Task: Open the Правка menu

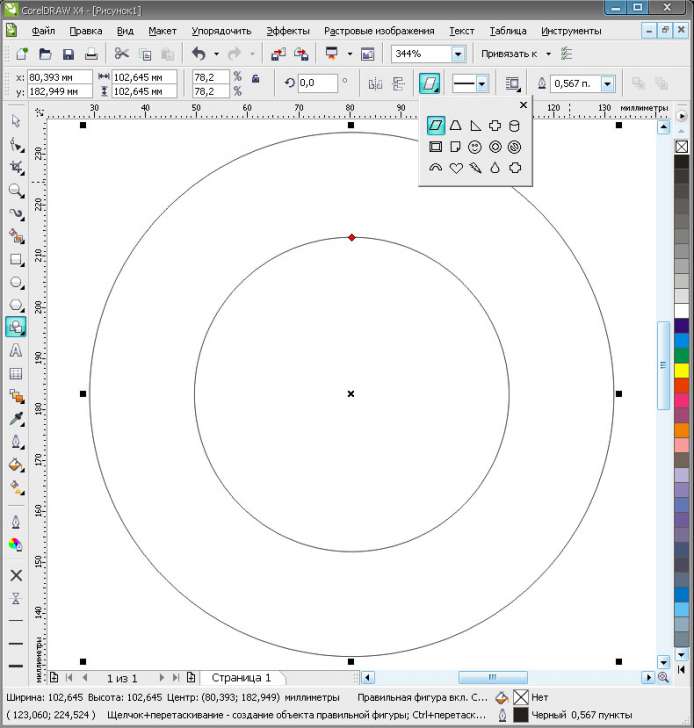Action: [x=86, y=31]
